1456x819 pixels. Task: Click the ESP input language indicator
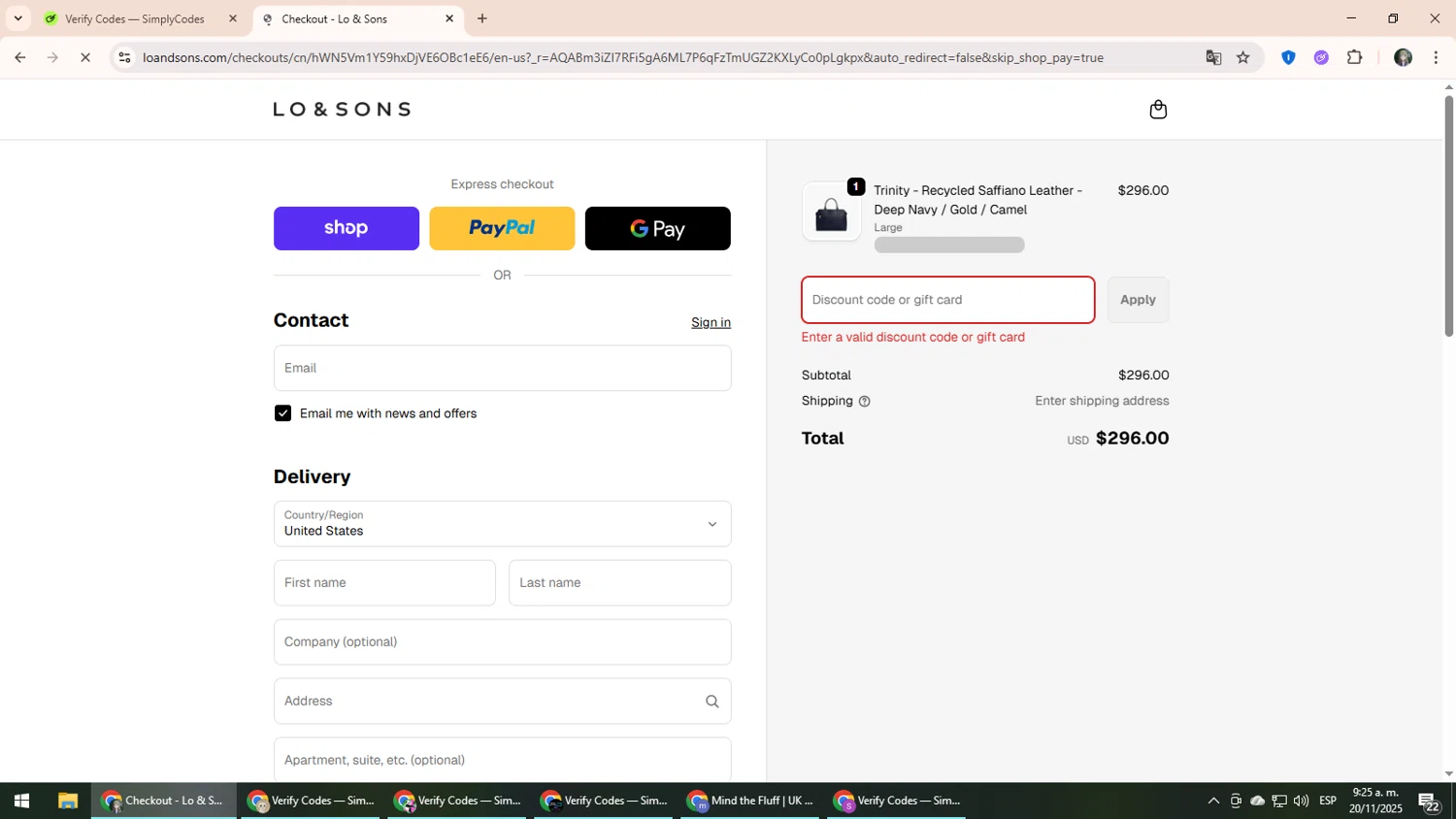[1328, 801]
